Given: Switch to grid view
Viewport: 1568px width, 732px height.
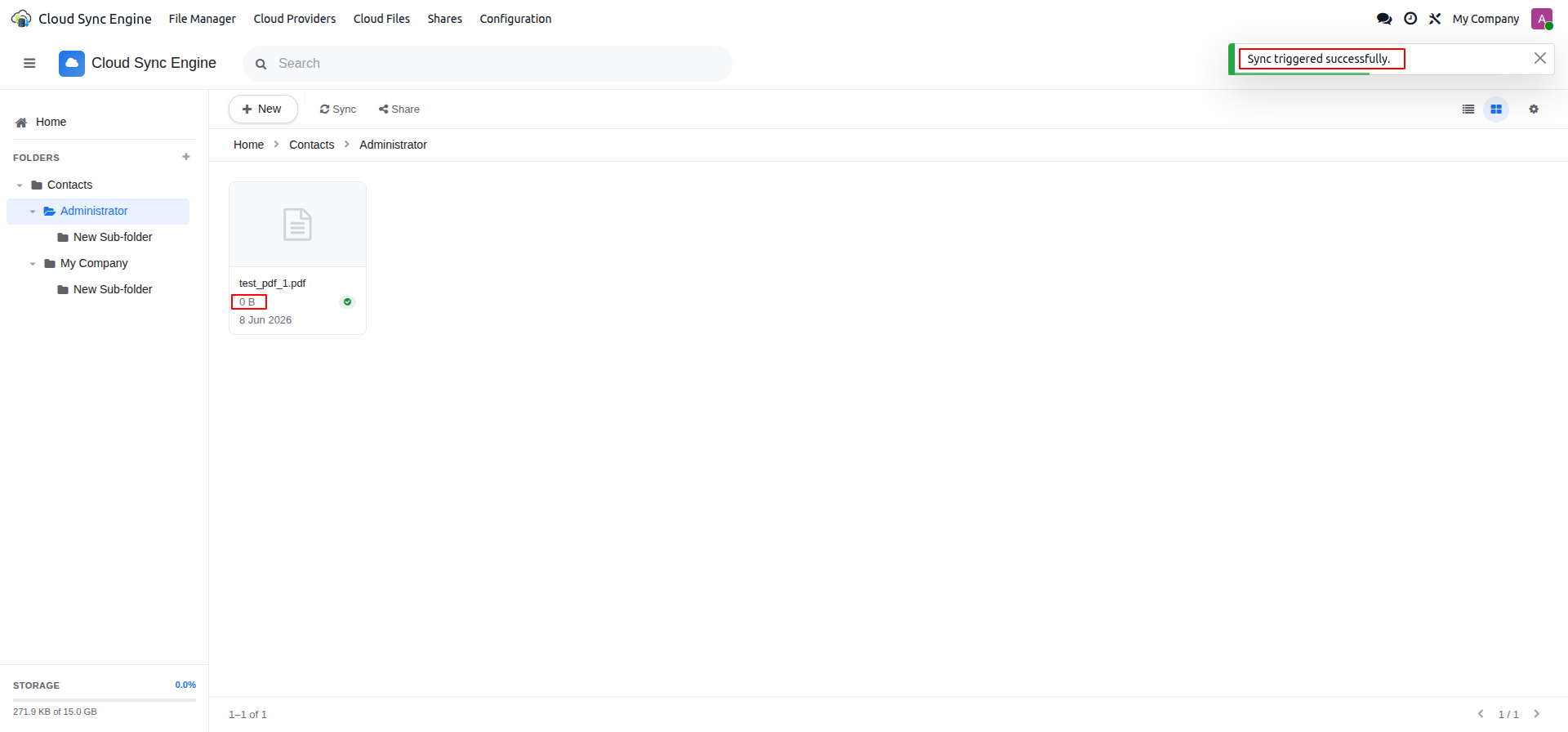Looking at the screenshot, I should pos(1496,109).
